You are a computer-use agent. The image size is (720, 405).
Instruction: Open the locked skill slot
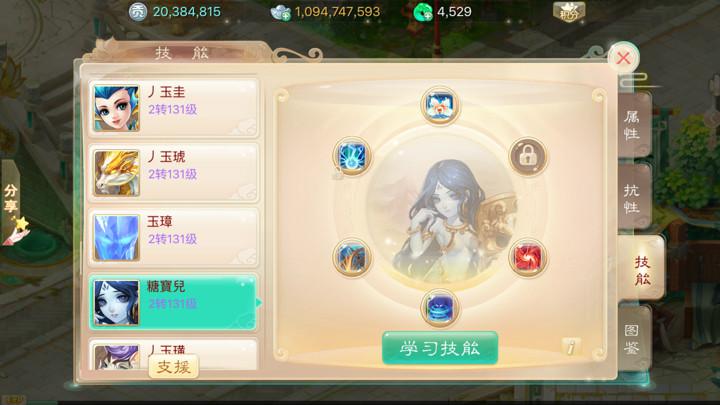(528, 156)
